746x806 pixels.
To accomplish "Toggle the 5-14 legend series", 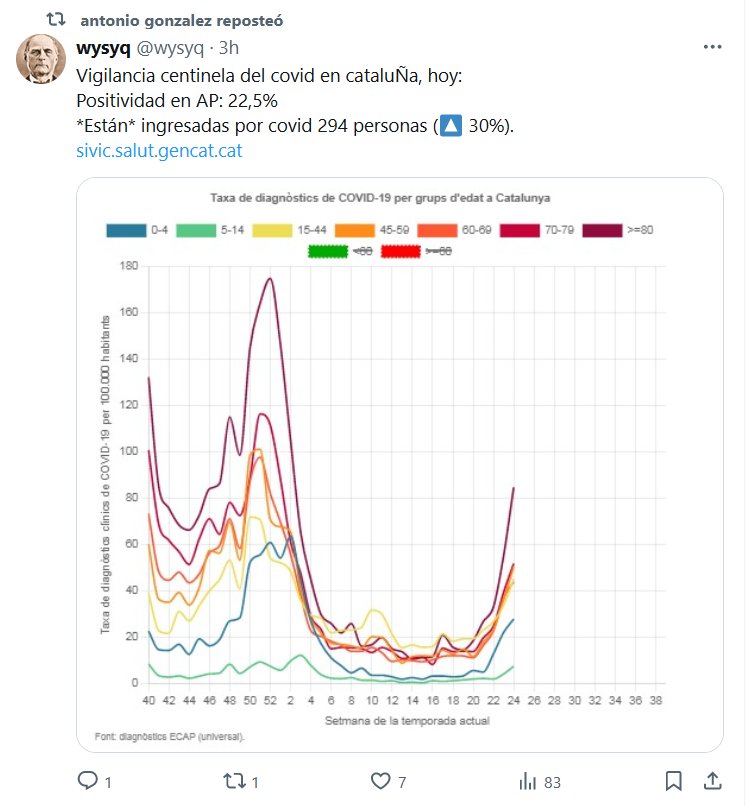I will click(x=208, y=230).
